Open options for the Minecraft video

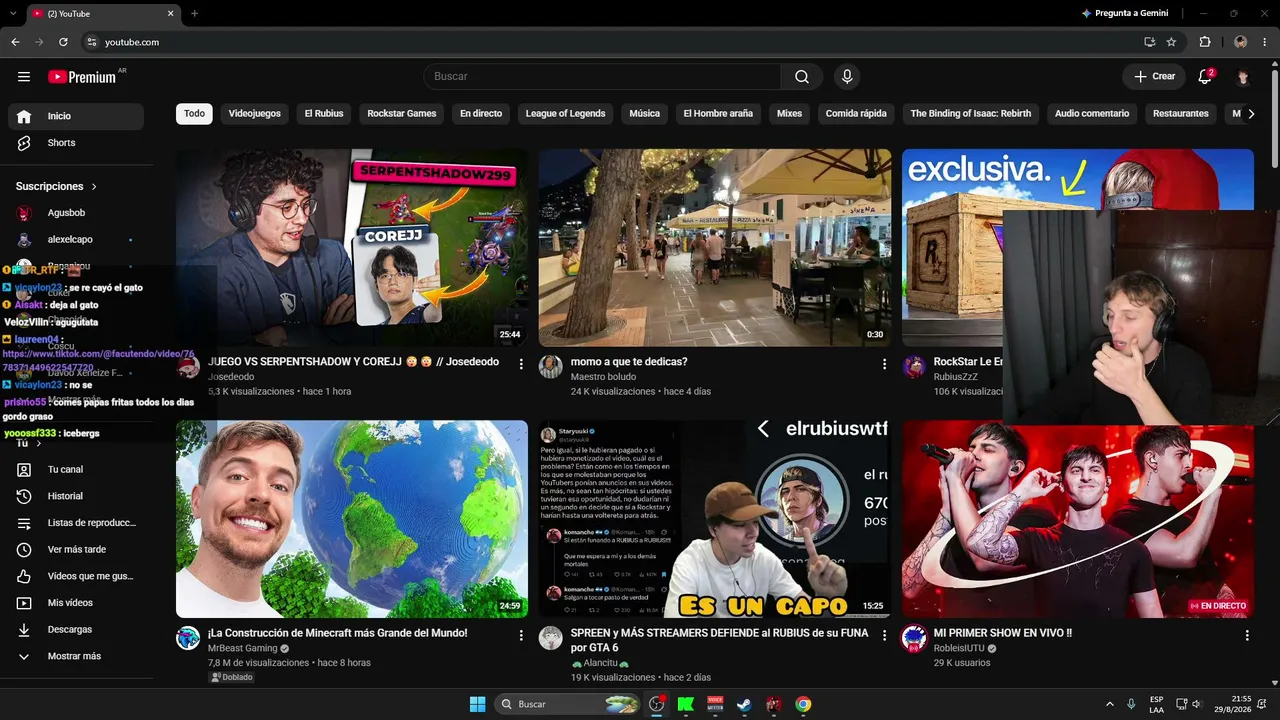521,635
